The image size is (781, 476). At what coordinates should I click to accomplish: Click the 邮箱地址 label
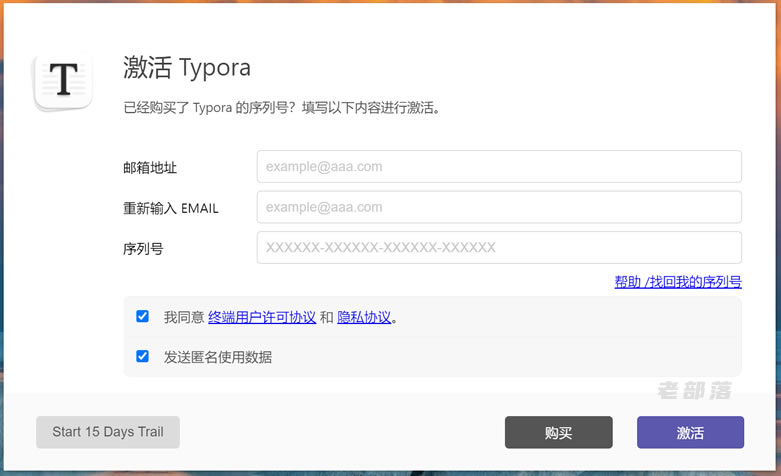tap(150, 167)
